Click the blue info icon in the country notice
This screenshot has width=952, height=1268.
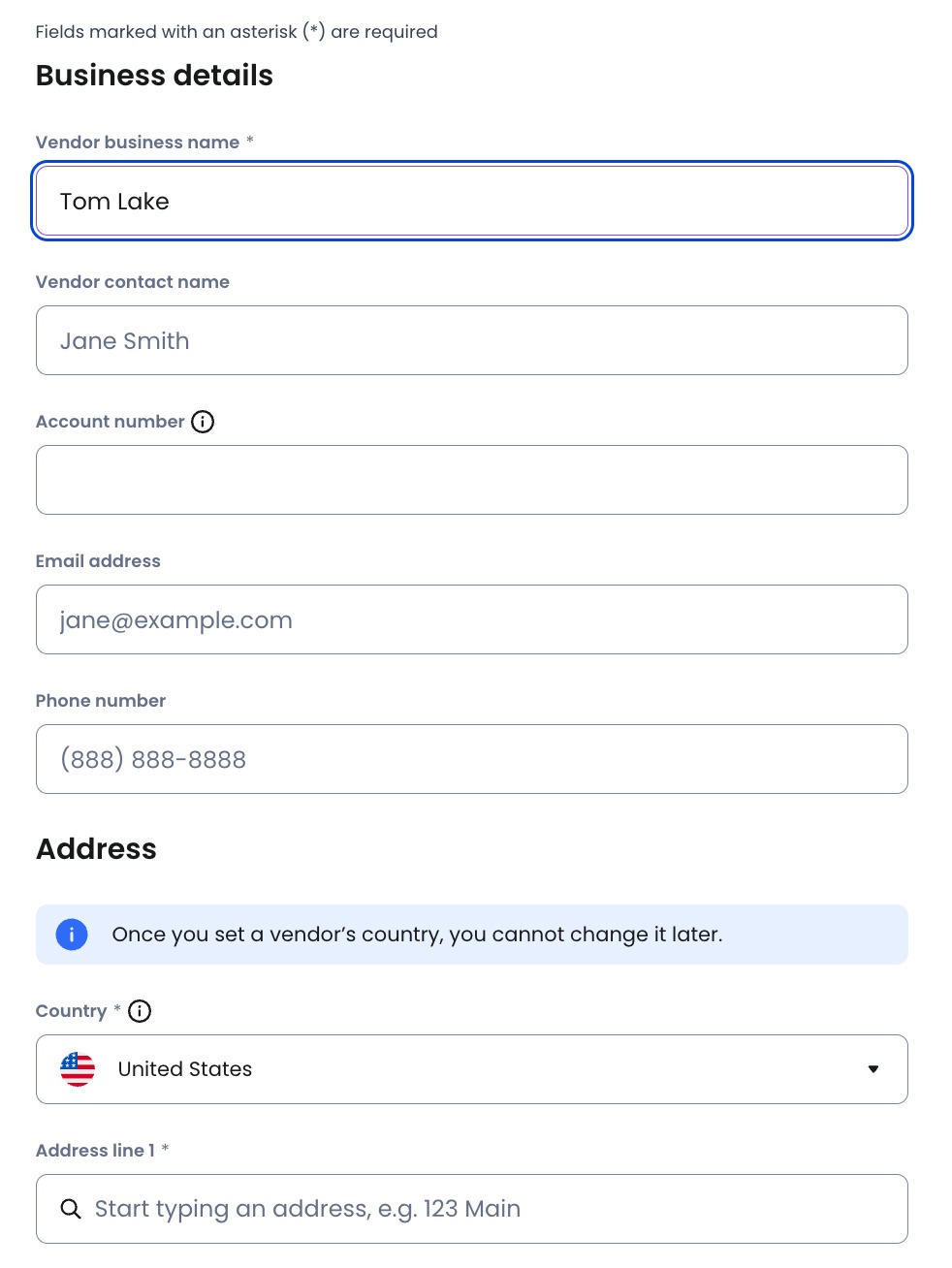[x=72, y=935]
